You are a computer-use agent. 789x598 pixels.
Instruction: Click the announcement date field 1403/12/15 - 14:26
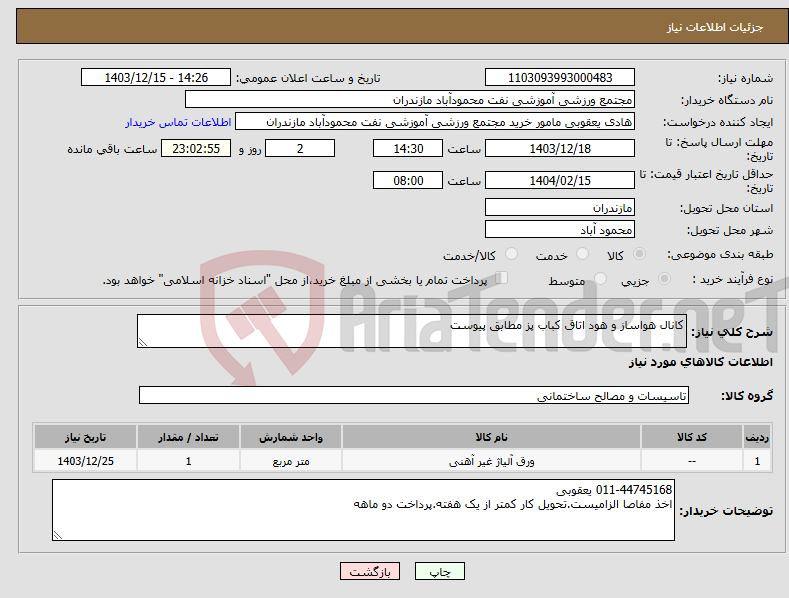click(155, 78)
